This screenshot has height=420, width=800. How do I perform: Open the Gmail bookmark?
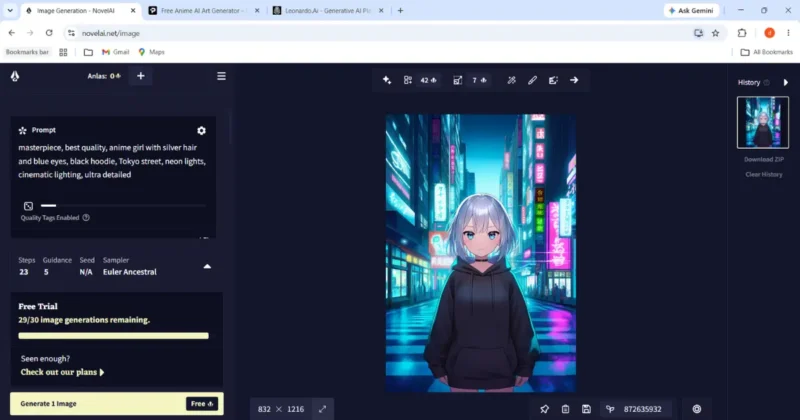[x=115, y=52]
